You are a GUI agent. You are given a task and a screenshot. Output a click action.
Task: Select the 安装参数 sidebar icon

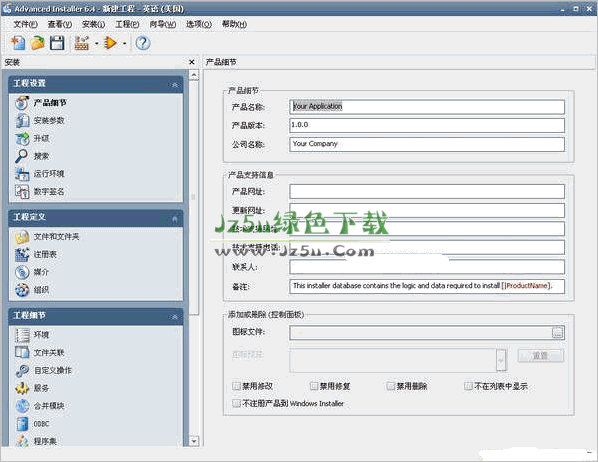(22, 121)
